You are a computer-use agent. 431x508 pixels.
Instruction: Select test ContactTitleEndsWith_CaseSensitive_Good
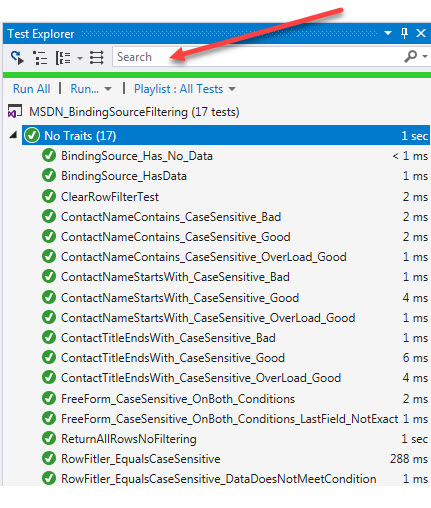(x=173, y=358)
